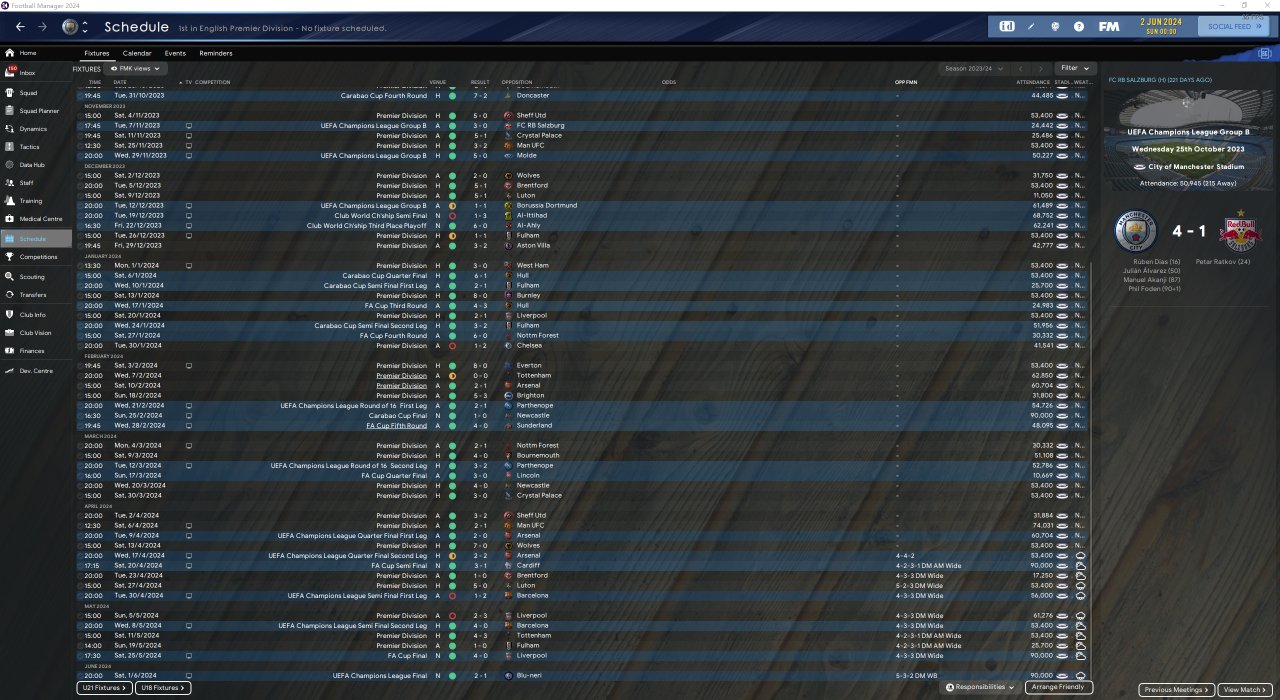The image size is (1280, 700).
Task: Open Inbox in the sidebar
Action: [x=36, y=73]
